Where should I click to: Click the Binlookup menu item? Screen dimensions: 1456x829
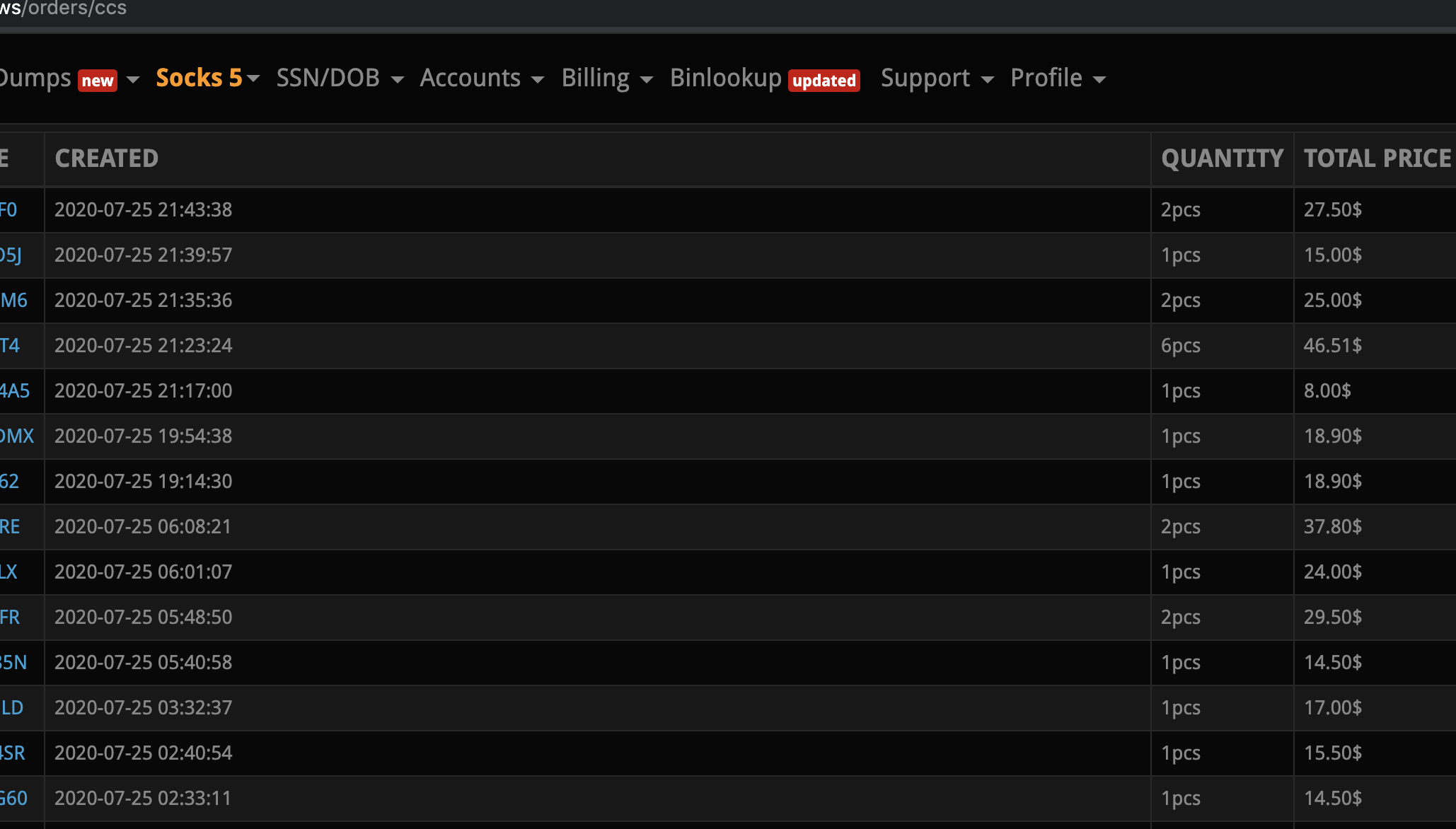[x=725, y=78]
